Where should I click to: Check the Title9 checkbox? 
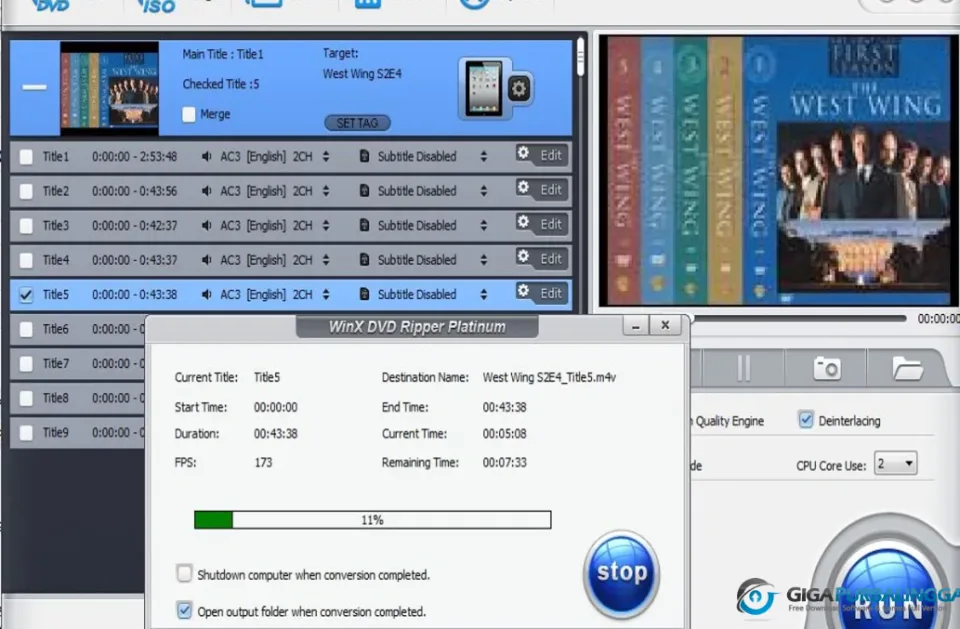coord(26,433)
